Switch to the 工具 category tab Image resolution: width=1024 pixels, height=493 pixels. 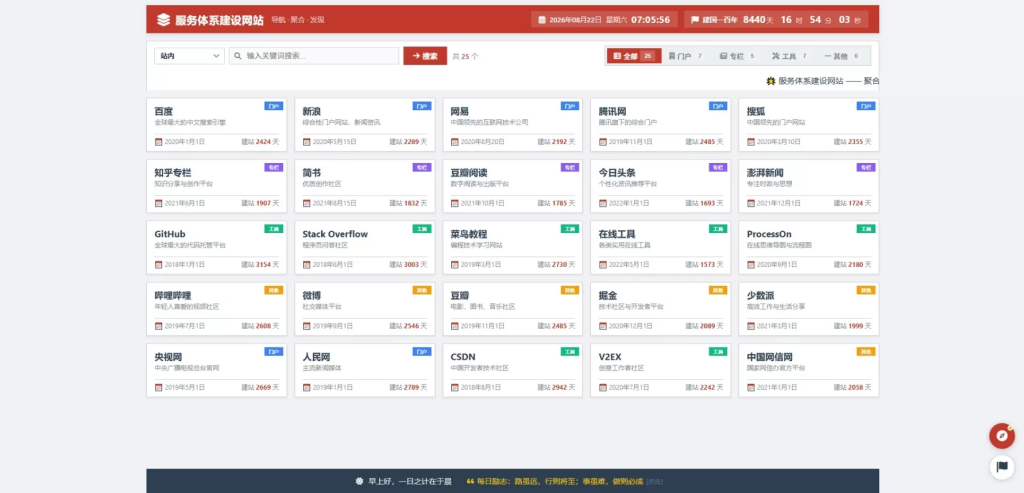coord(789,56)
